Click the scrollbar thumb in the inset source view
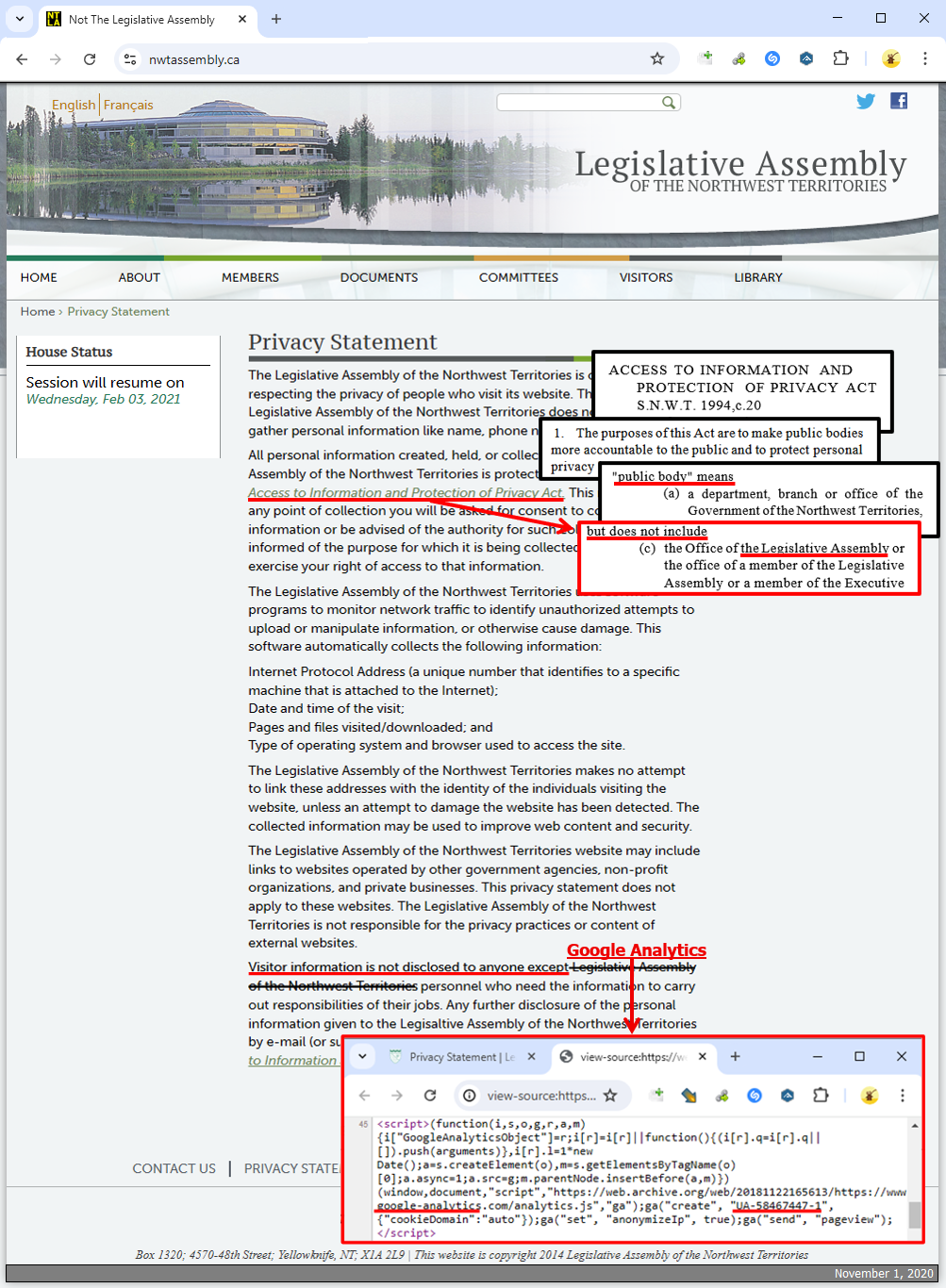Image resolution: width=946 pixels, height=1288 pixels. click(x=914, y=1214)
